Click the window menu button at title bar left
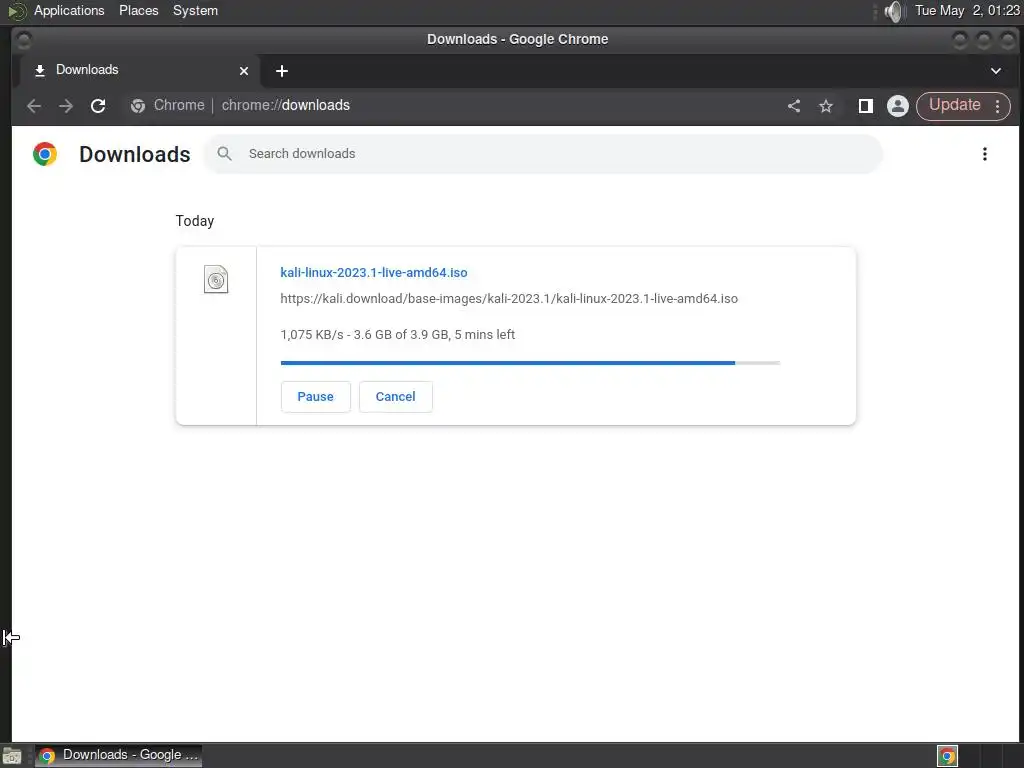 tap(23, 40)
